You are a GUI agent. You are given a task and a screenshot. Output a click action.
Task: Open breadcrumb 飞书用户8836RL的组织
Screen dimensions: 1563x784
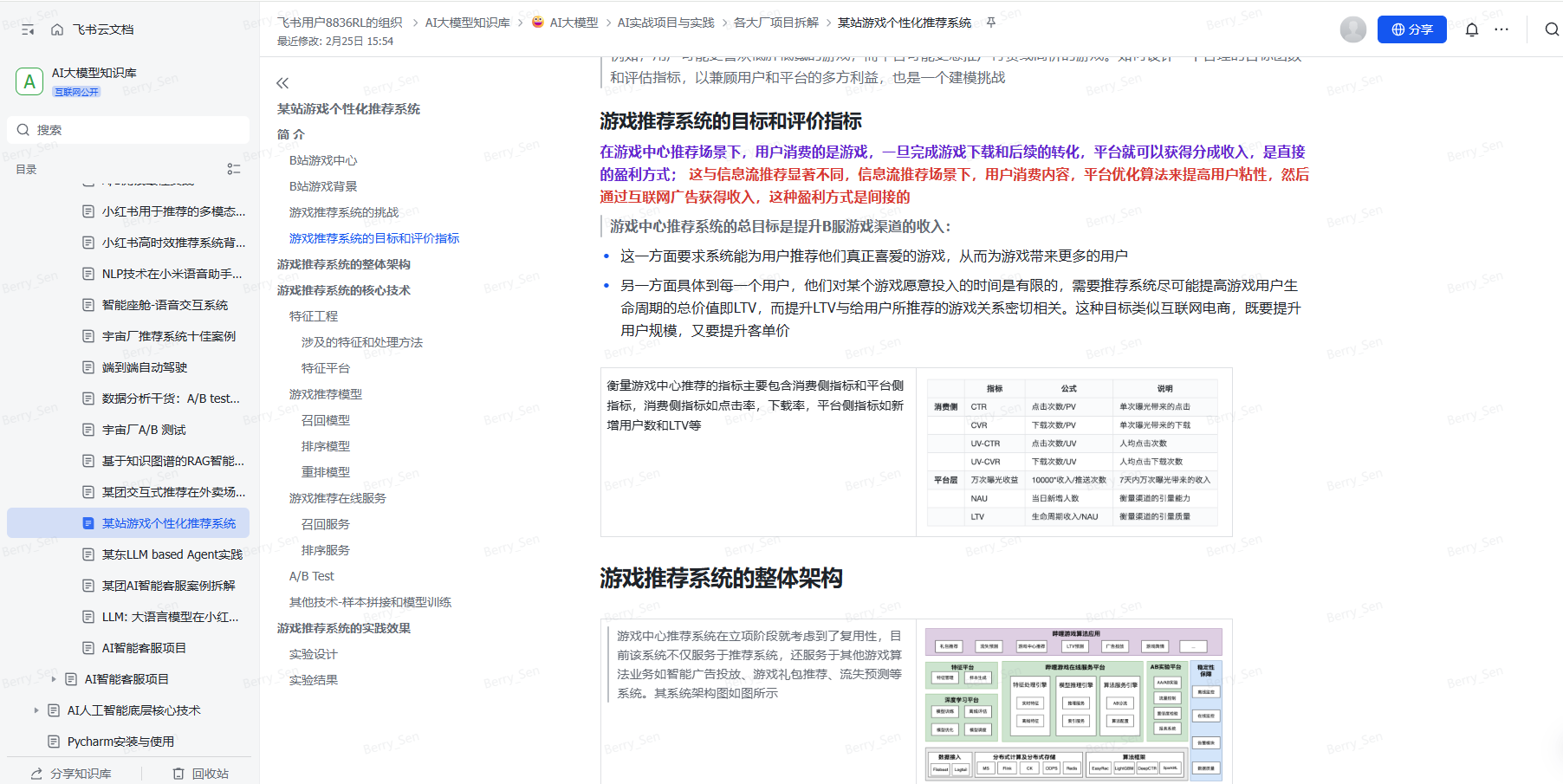pyautogui.click(x=340, y=23)
